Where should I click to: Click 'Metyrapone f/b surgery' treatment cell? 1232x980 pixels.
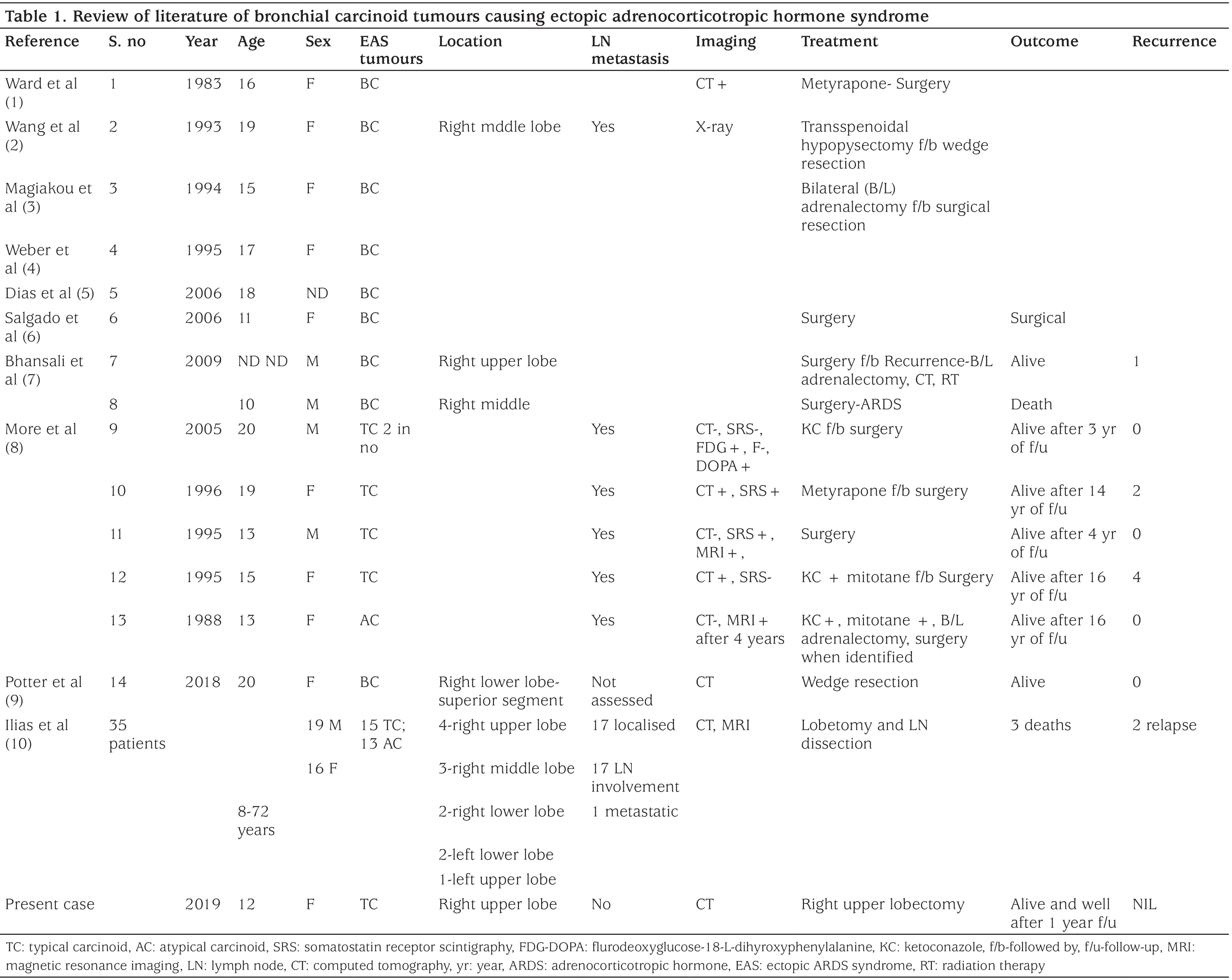(x=884, y=491)
